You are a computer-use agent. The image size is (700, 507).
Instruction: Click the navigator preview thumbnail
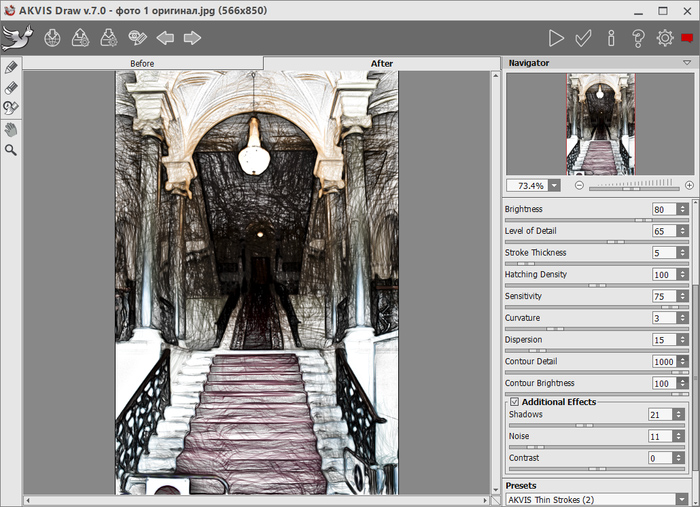pyautogui.click(x=600, y=124)
